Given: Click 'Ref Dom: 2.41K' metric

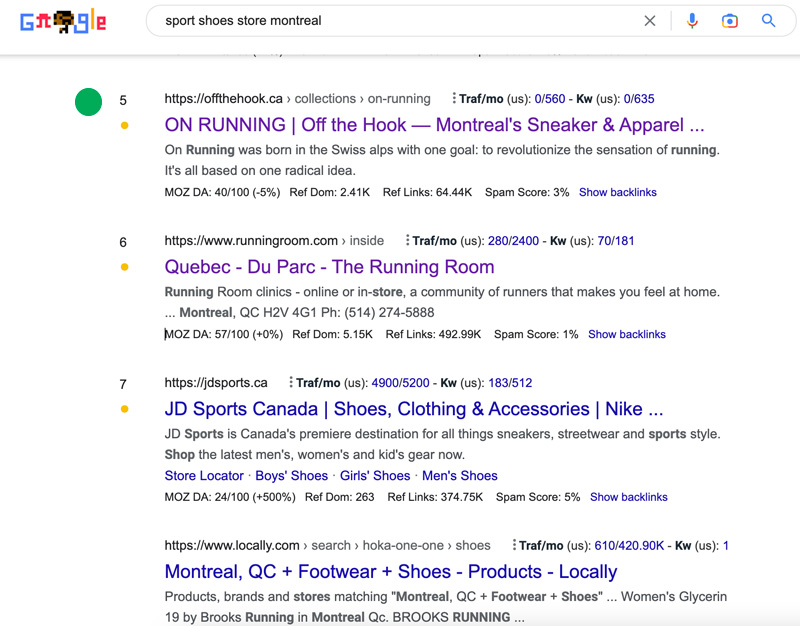Looking at the screenshot, I should click(330, 192).
